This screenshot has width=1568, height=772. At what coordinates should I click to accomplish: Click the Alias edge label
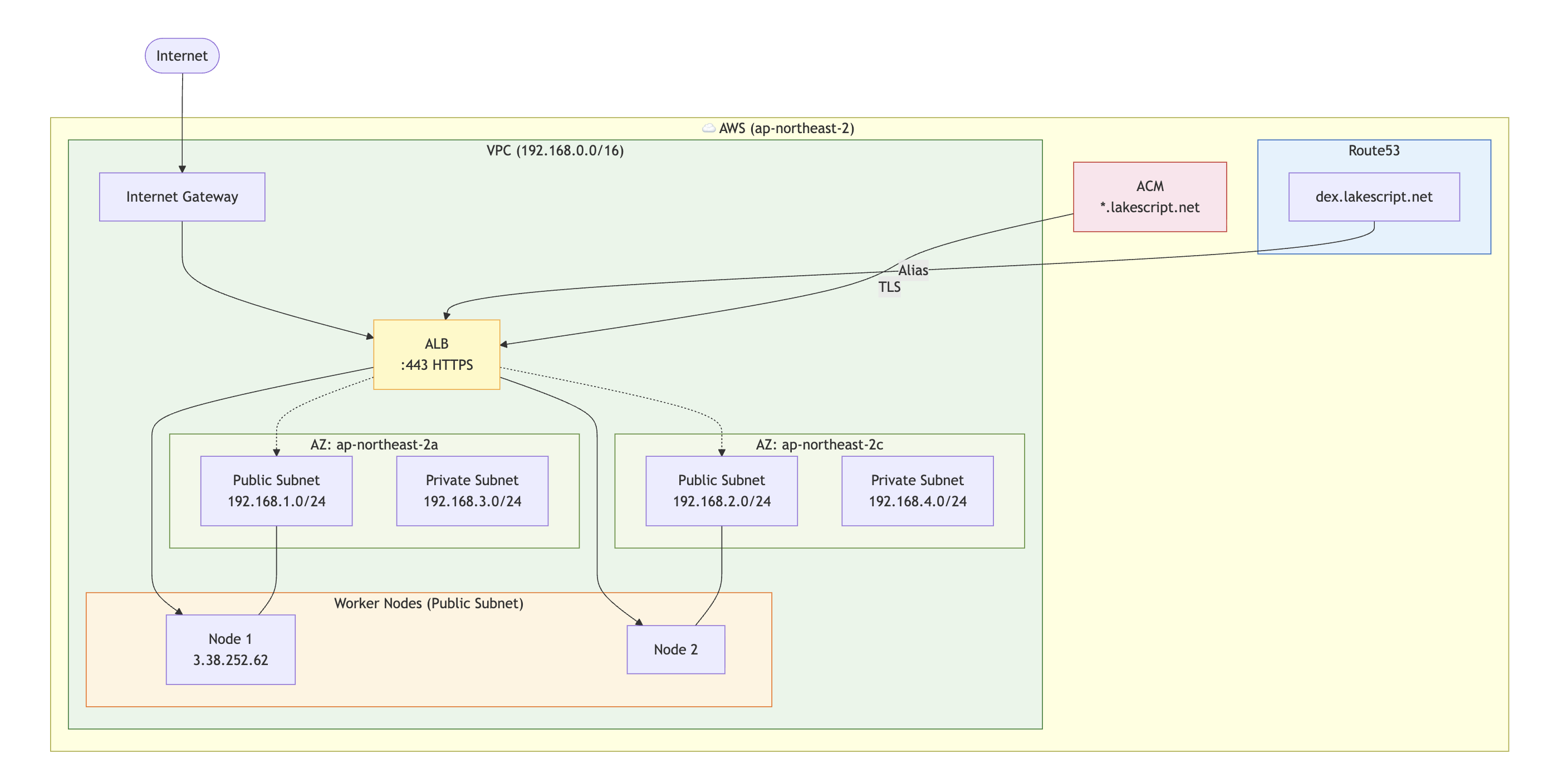tap(913, 270)
